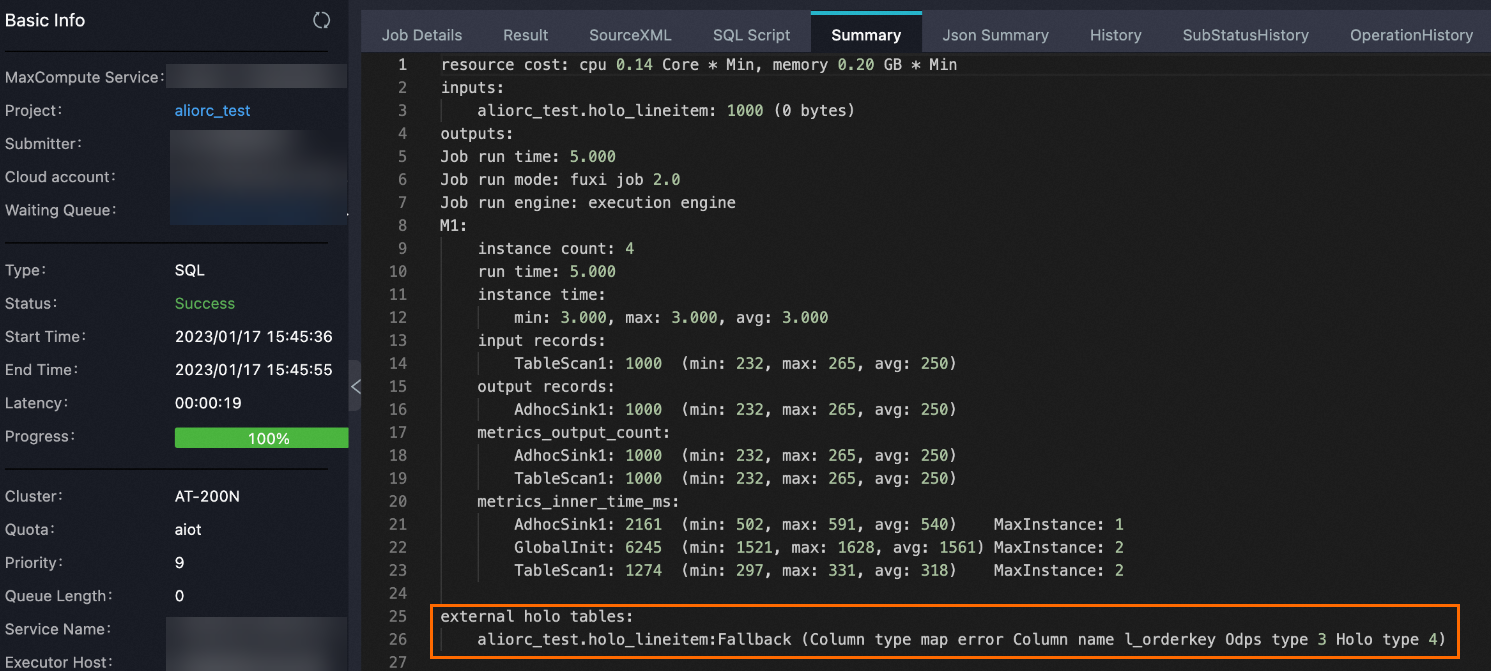The image size is (1491, 671).
Task: Select the Priority value 9
Action: [x=180, y=563]
